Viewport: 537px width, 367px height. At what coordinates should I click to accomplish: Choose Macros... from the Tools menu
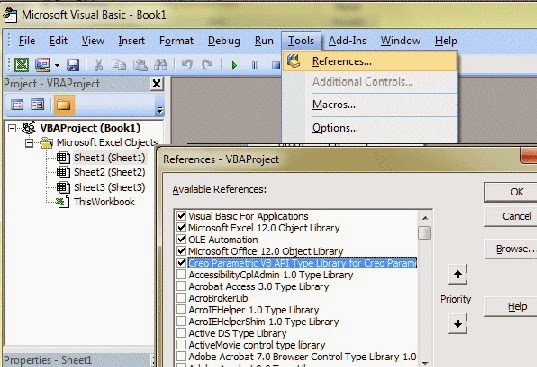click(x=370, y=104)
